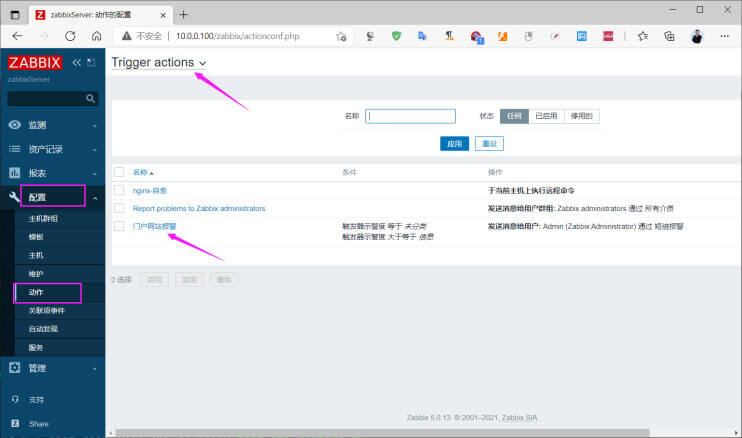
Task: Click the sidebar search magnifier icon
Action: point(90,98)
